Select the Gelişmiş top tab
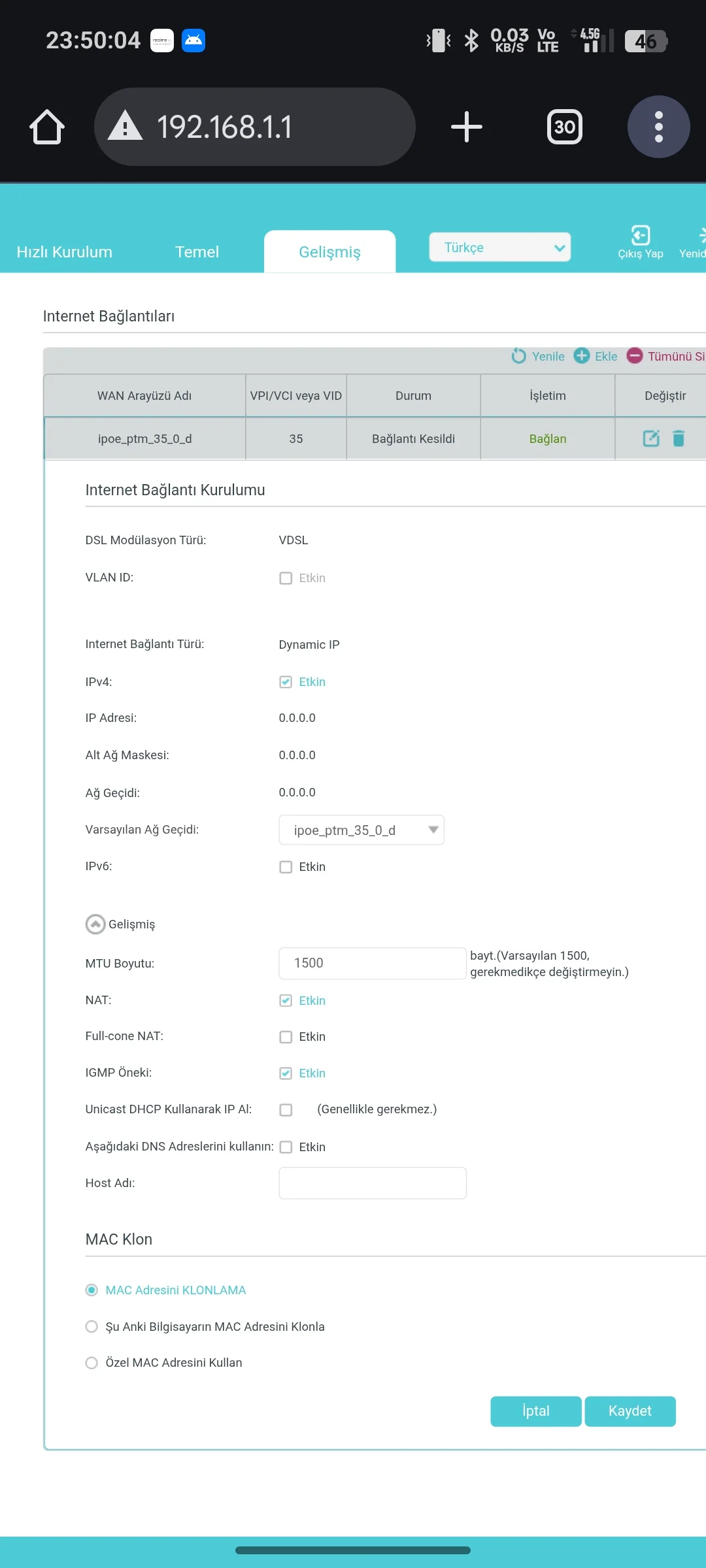 pos(330,252)
